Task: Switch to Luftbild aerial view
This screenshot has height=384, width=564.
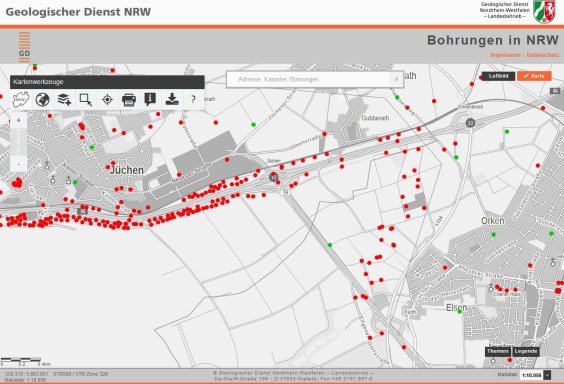Action: coord(498,76)
